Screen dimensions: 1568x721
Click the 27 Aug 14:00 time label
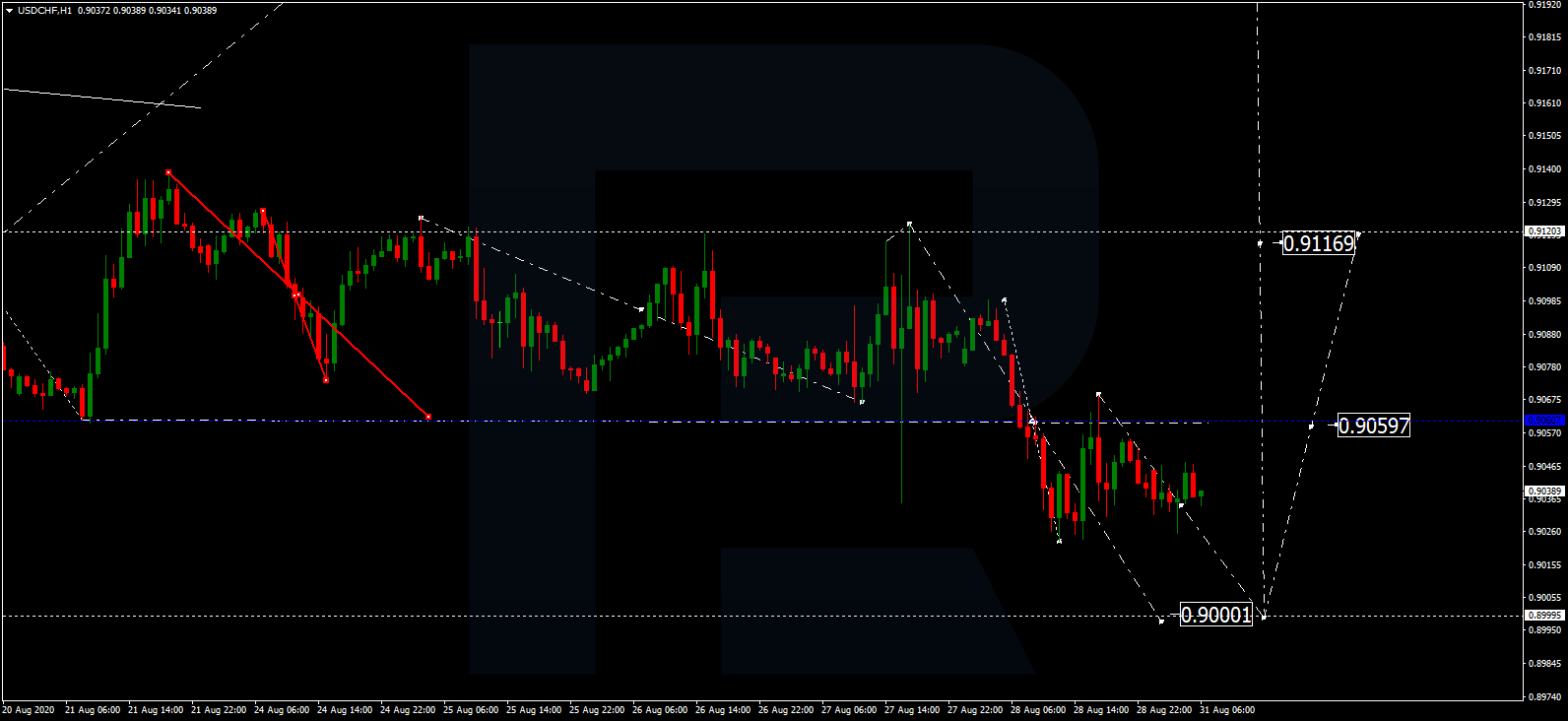[x=912, y=710]
